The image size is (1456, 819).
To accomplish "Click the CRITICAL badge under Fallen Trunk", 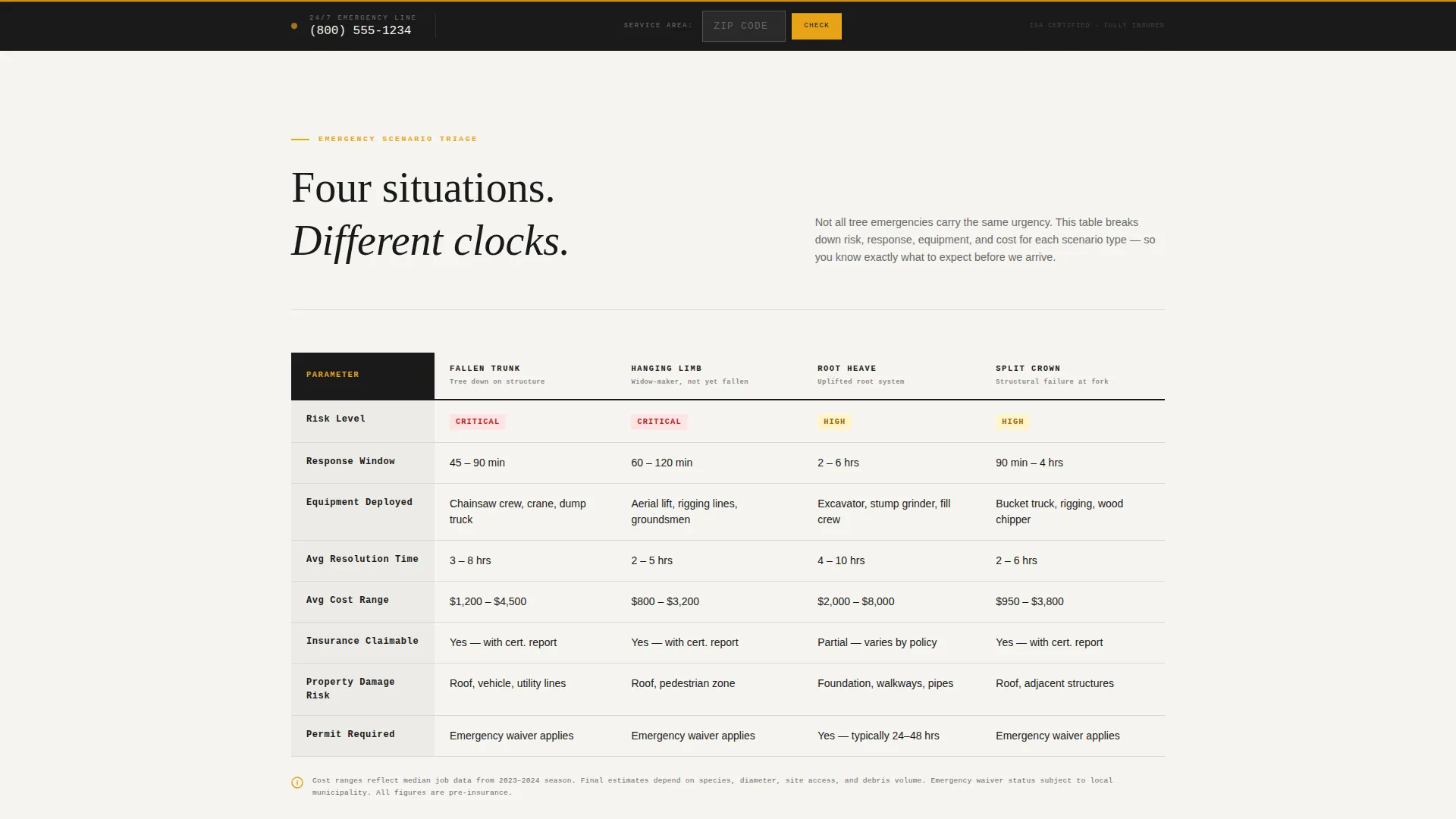I will point(477,422).
